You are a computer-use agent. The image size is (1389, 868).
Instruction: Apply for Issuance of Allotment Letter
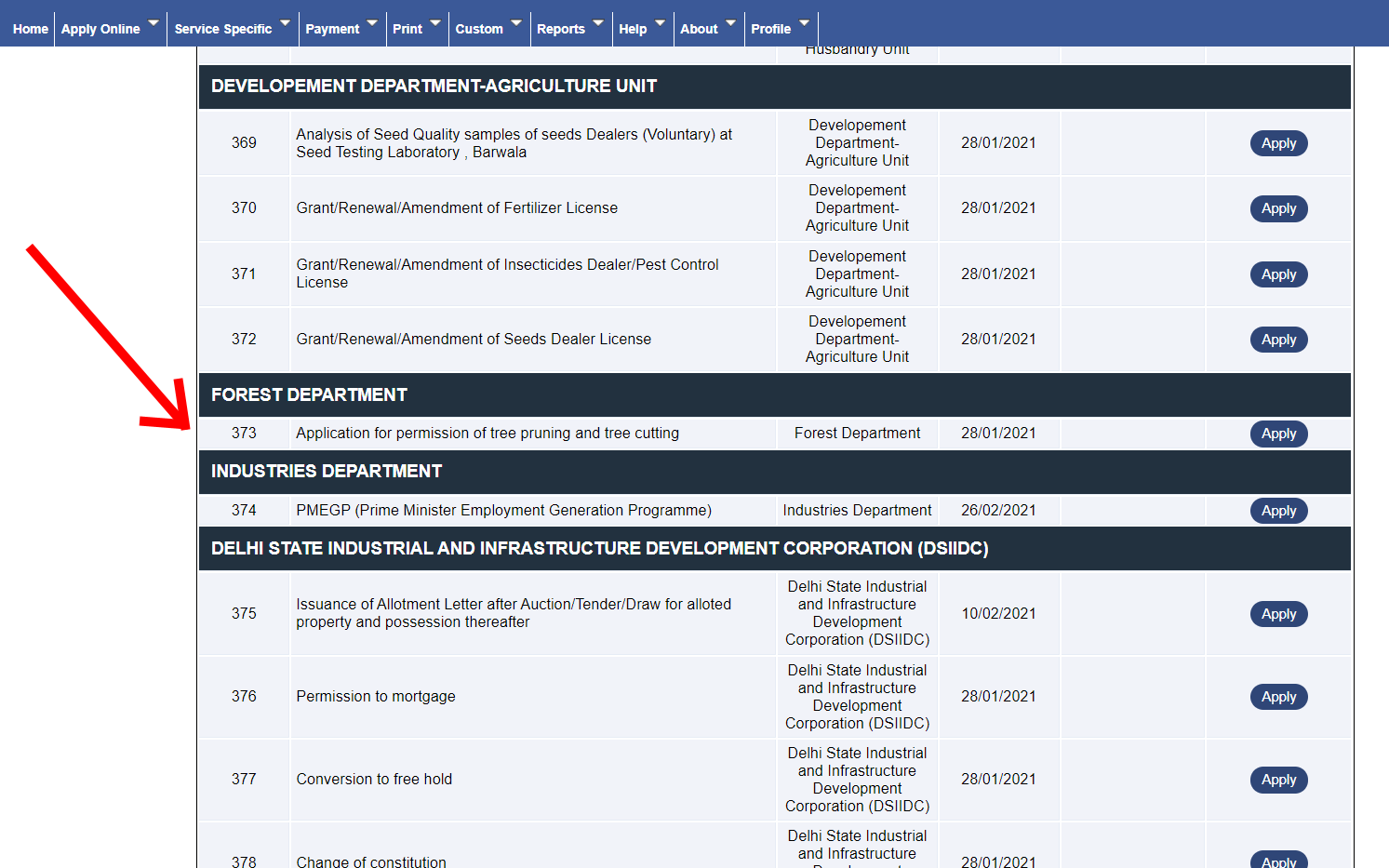point(1278,614)
